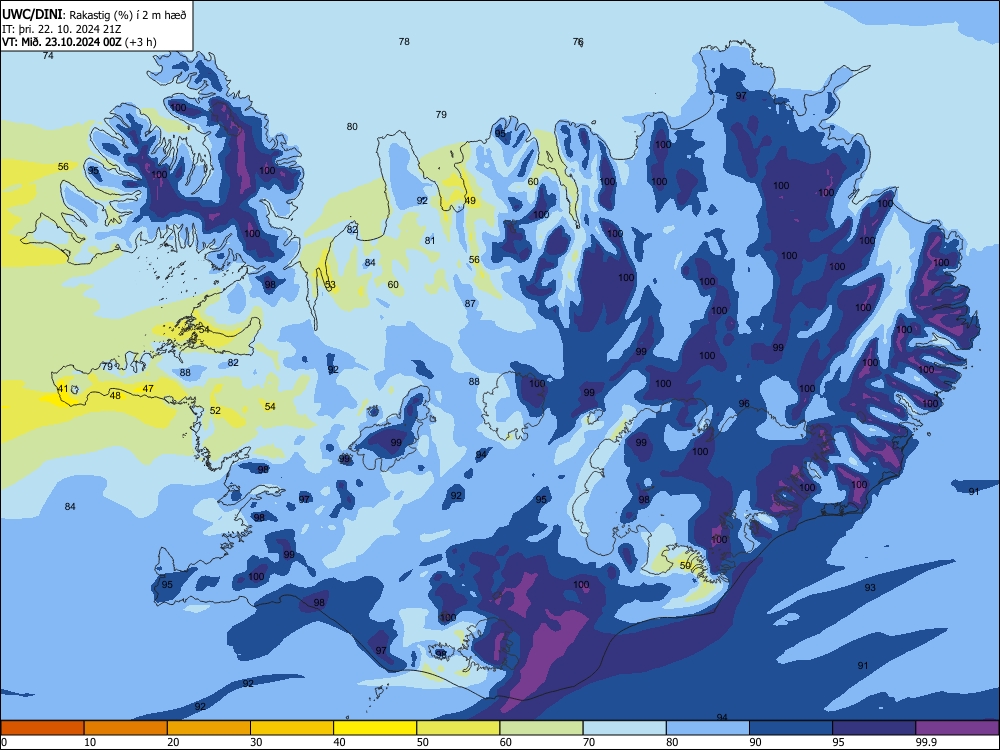This screenshot has width=1000, height=750.
Task: Click the '70' legend tick label
Action: pyautogui.click(x=589, y=742)
